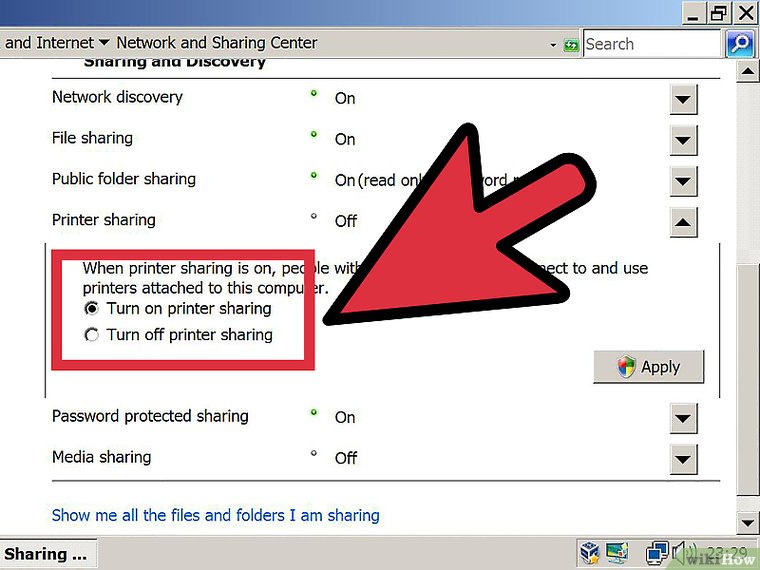Click VirtualBox cube tray icon

point(590,553)
